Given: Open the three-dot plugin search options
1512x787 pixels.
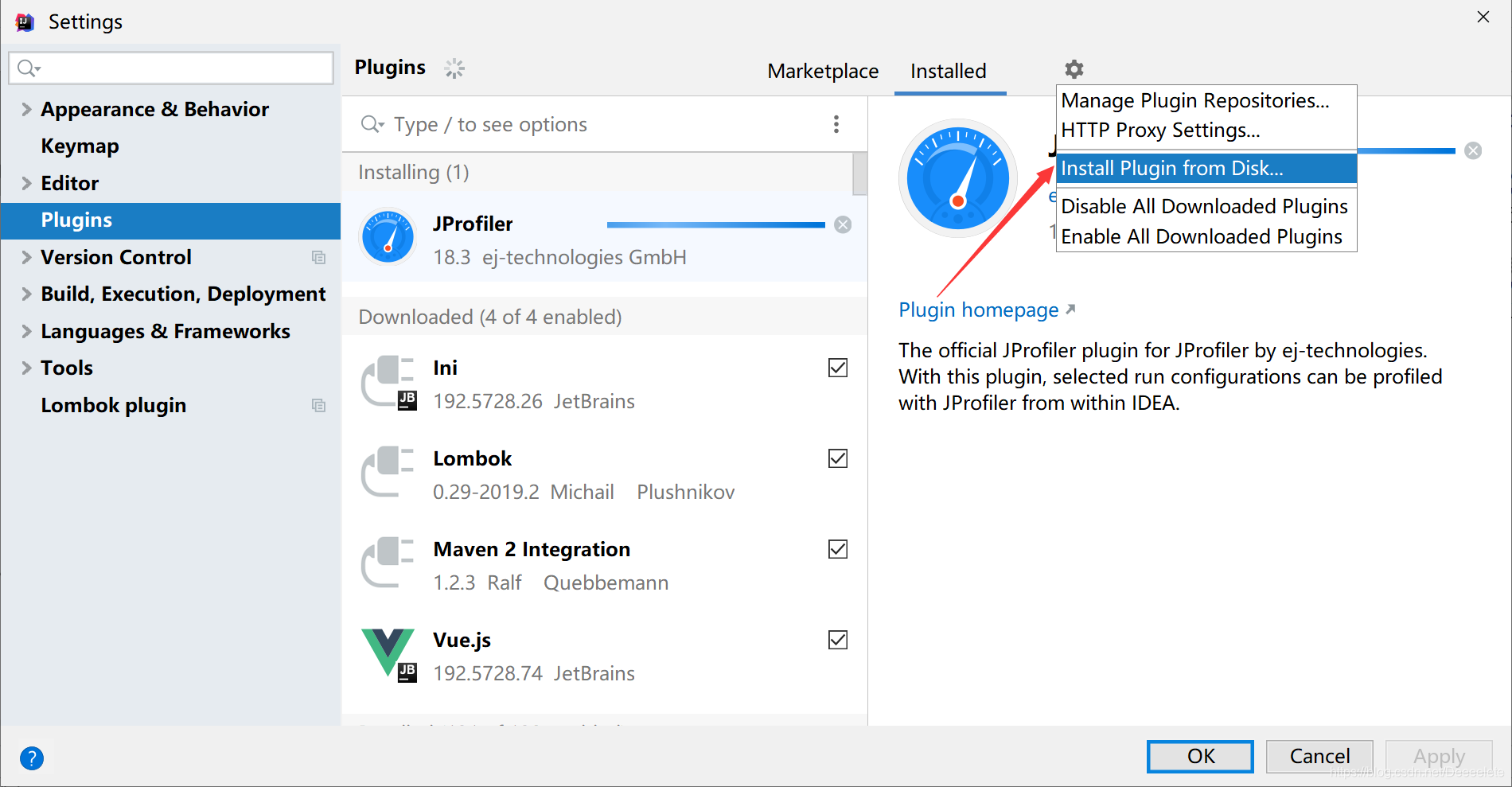Looking at the screenshot, I should click(836, 124).
